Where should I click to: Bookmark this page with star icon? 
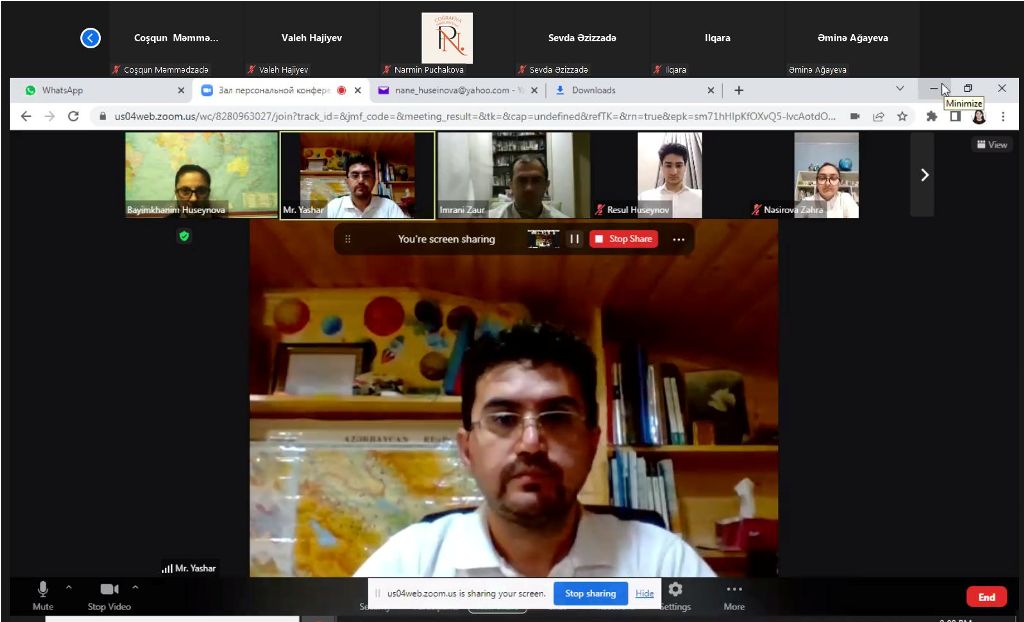pyautogui.click(x=902, y=116)
